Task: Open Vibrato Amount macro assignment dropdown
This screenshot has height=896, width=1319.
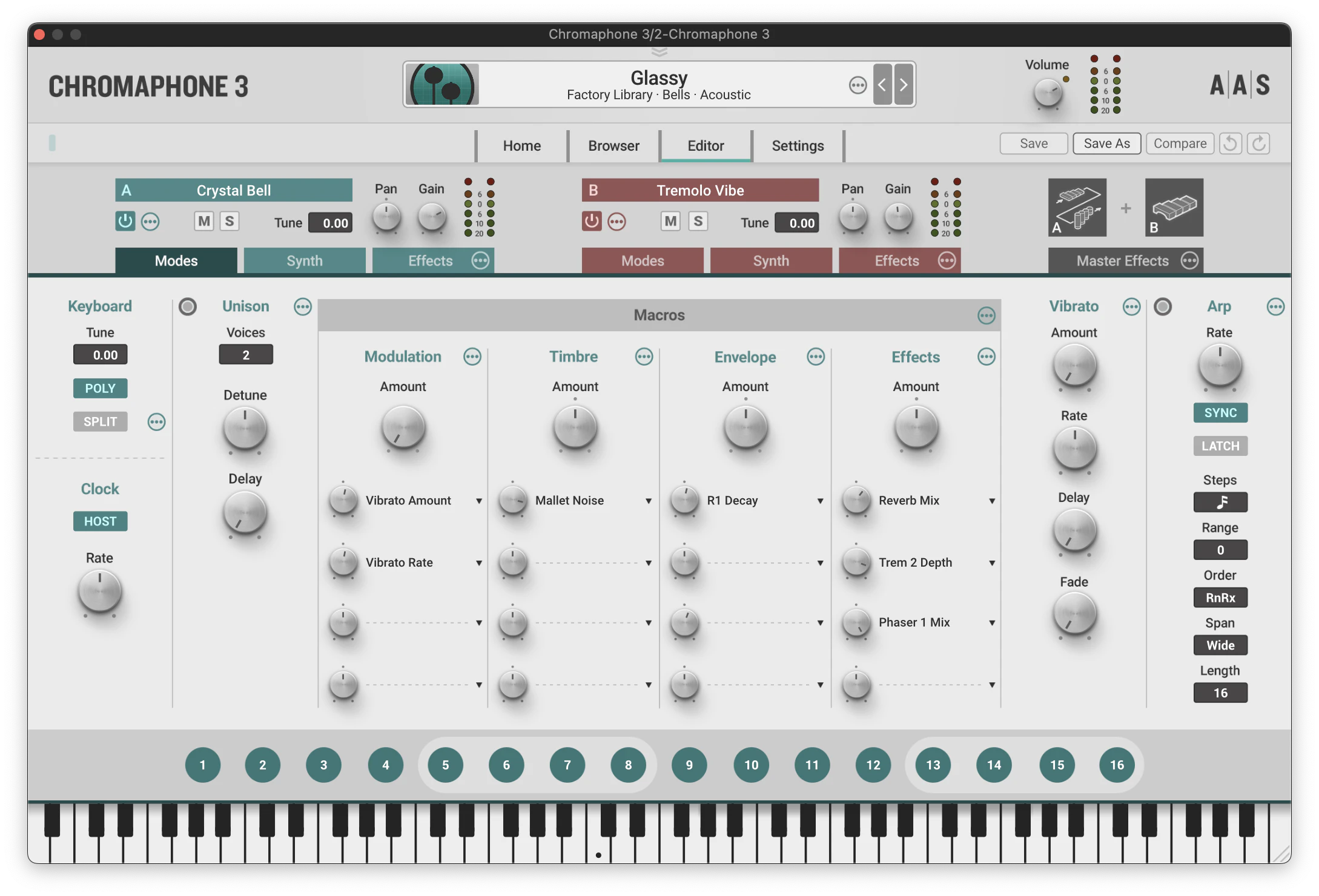Action: (479, 501)
